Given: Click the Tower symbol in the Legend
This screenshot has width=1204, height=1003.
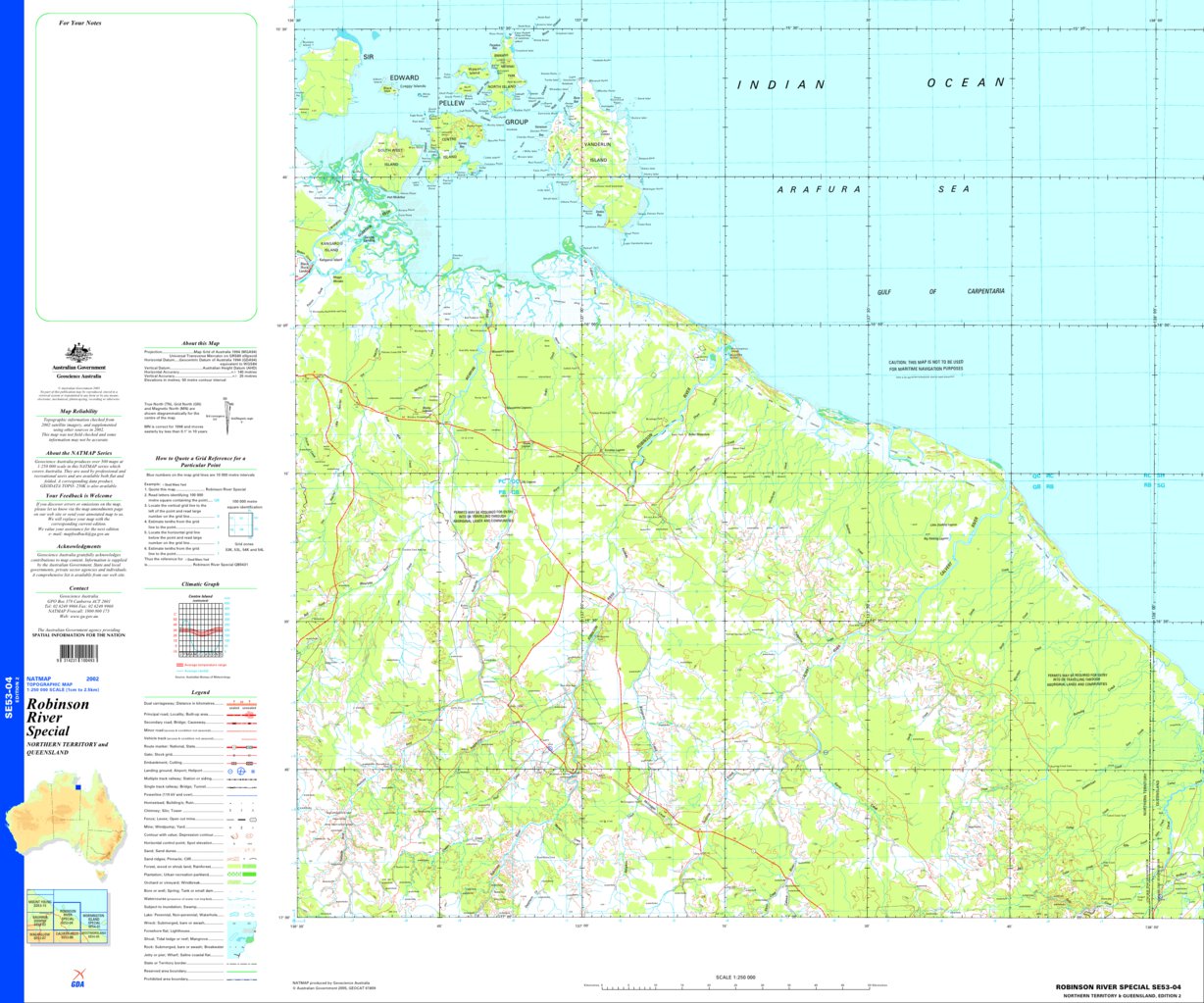Looking at the screenshot, I should (x=252, y=809).
